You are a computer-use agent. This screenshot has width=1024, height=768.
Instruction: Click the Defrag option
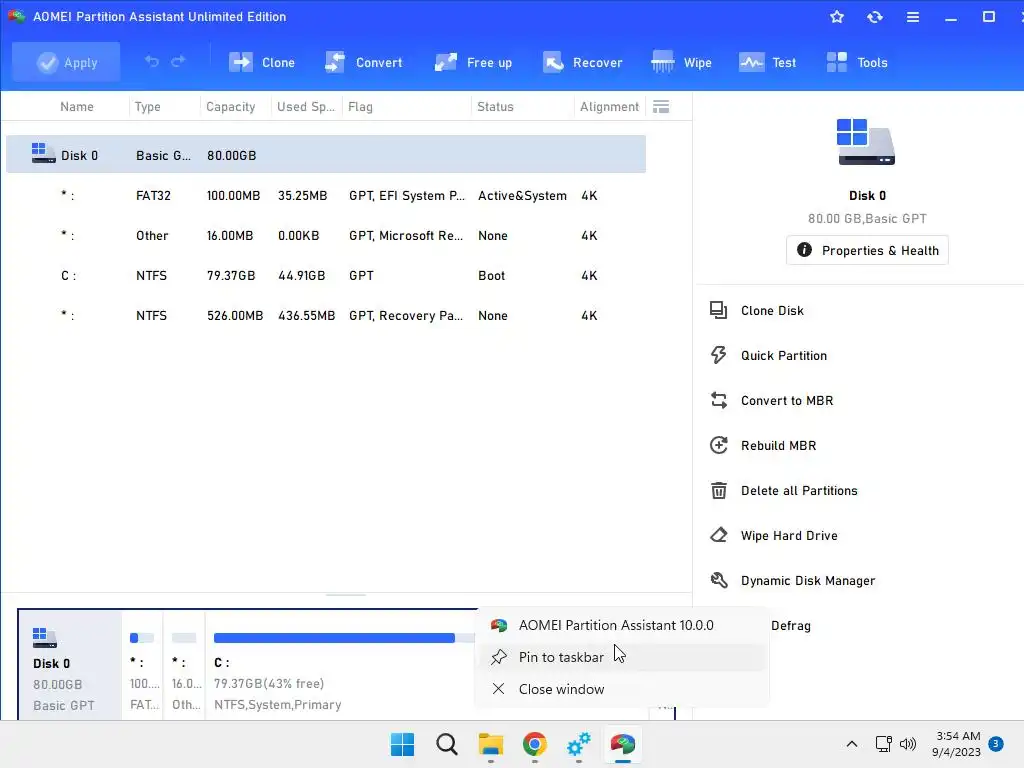(x=791, y=625)
